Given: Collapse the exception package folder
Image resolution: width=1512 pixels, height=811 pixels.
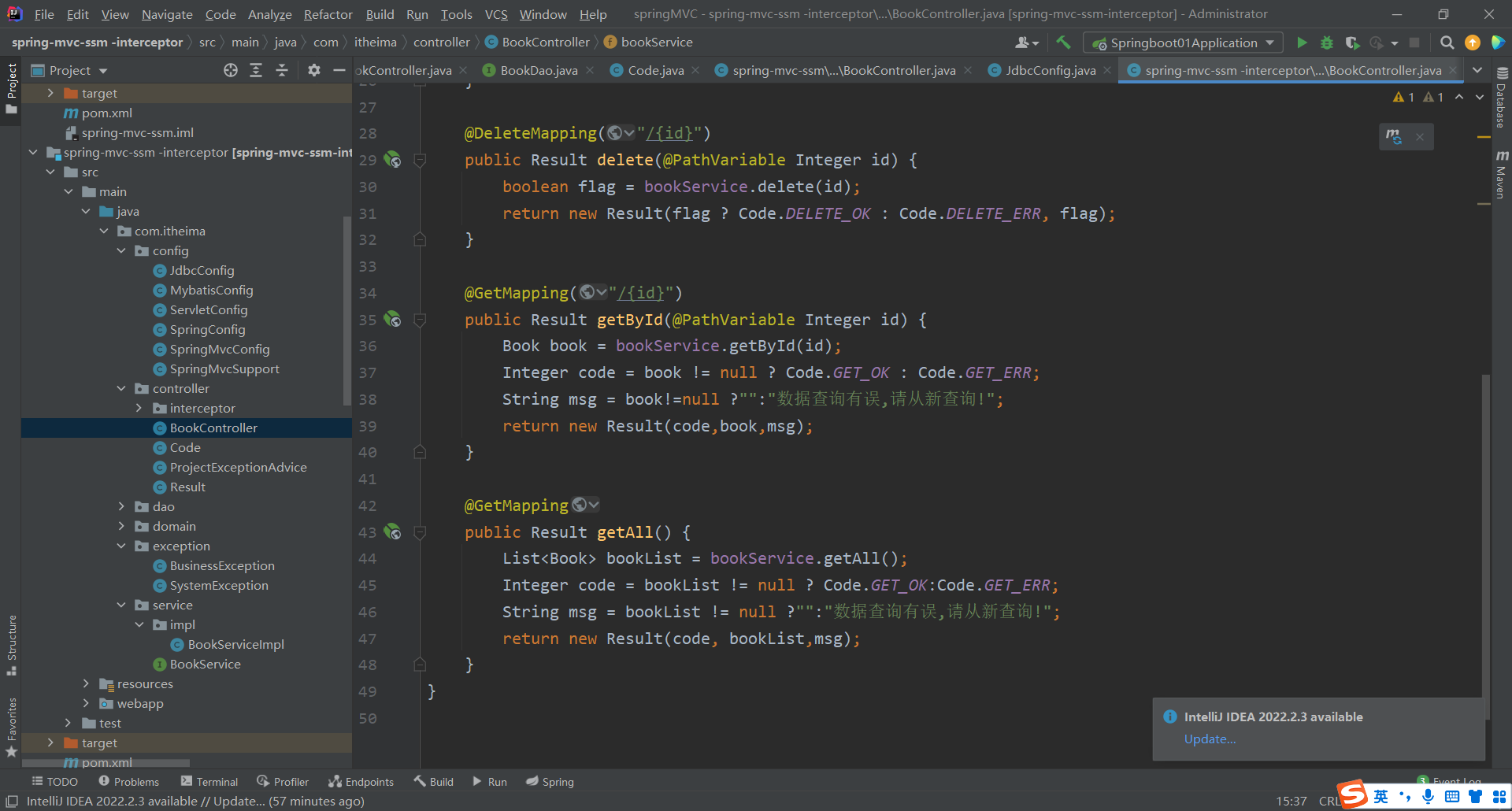Looking at the screenshot, I should click(x=121, y=546).
